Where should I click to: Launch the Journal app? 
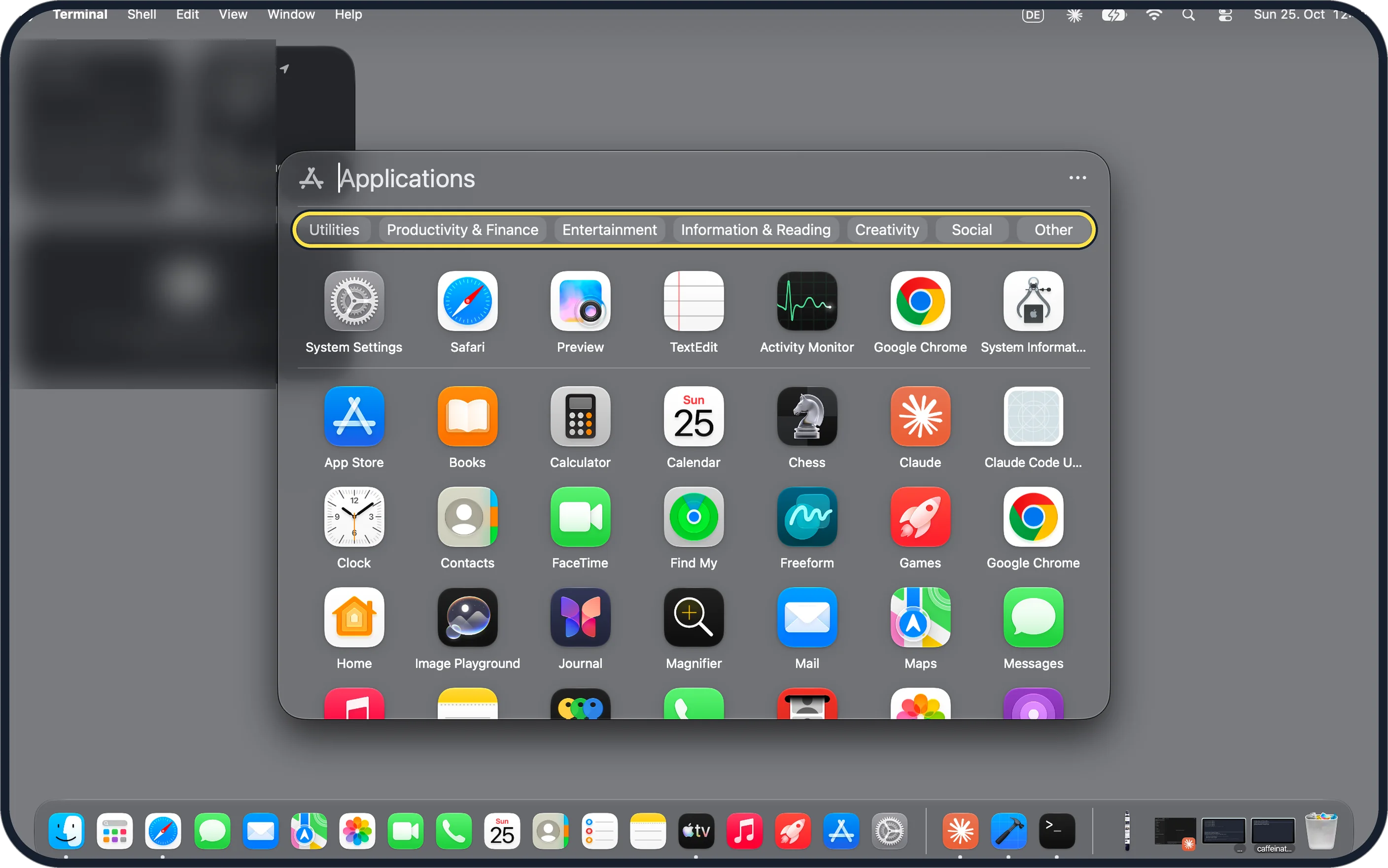point(581,617)
